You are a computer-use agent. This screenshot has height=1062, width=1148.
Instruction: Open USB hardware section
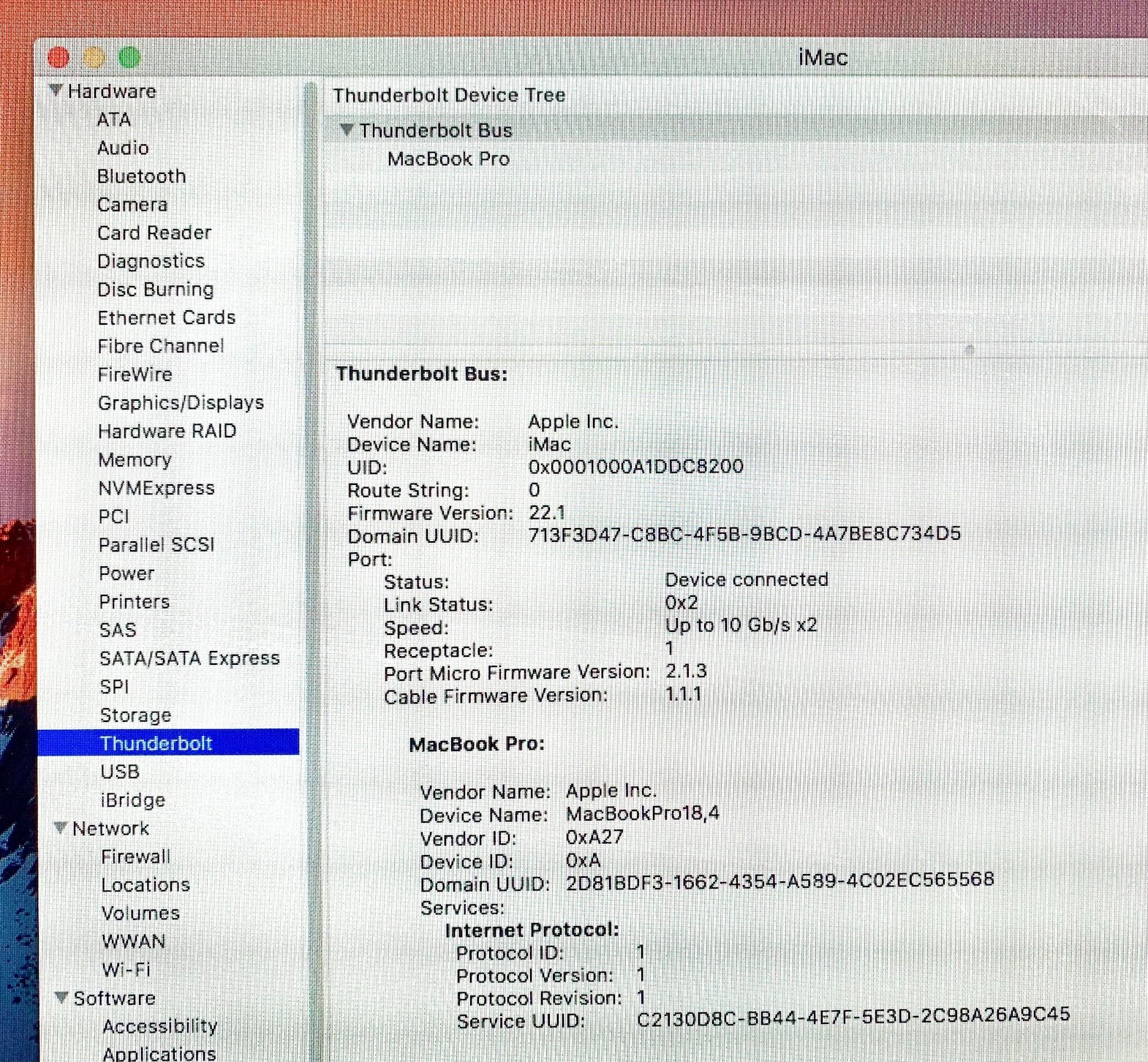coord(120,772)
